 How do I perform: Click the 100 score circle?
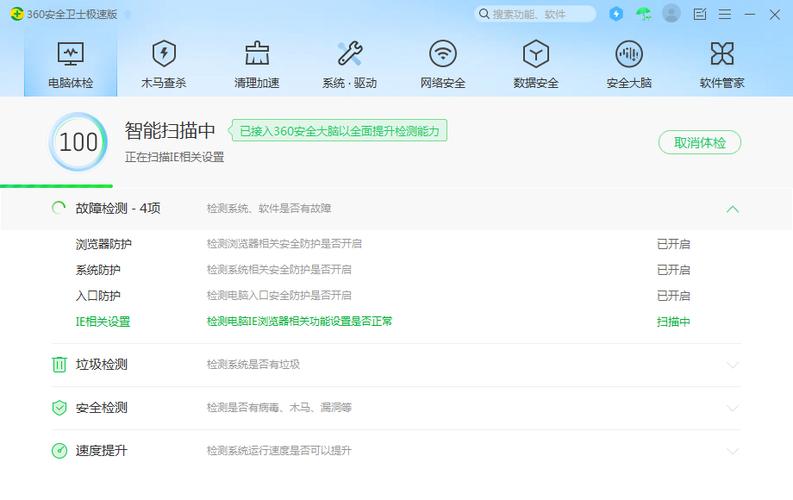pyautogui.click(x=78, y=142)
